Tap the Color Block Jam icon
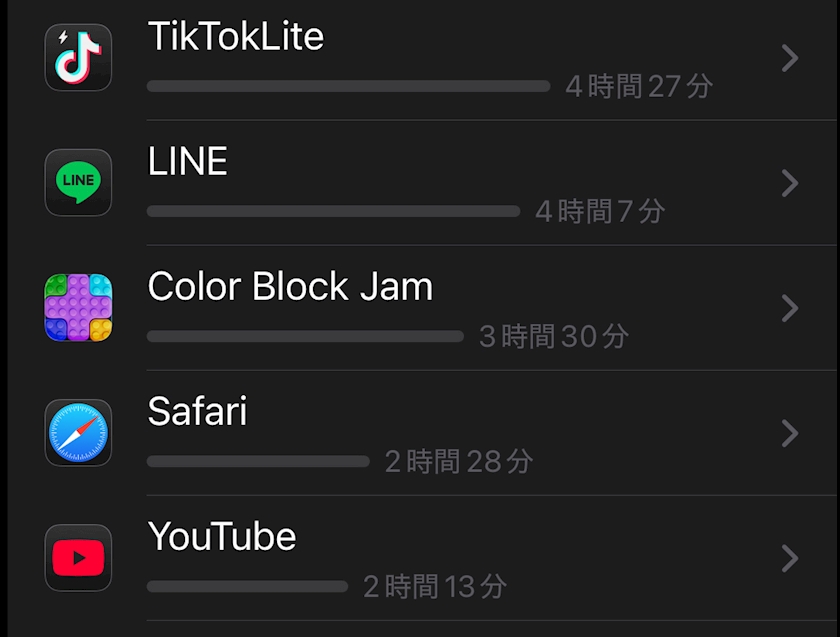The height and width of the screenshot is (637, 840). tap(78, 308)
